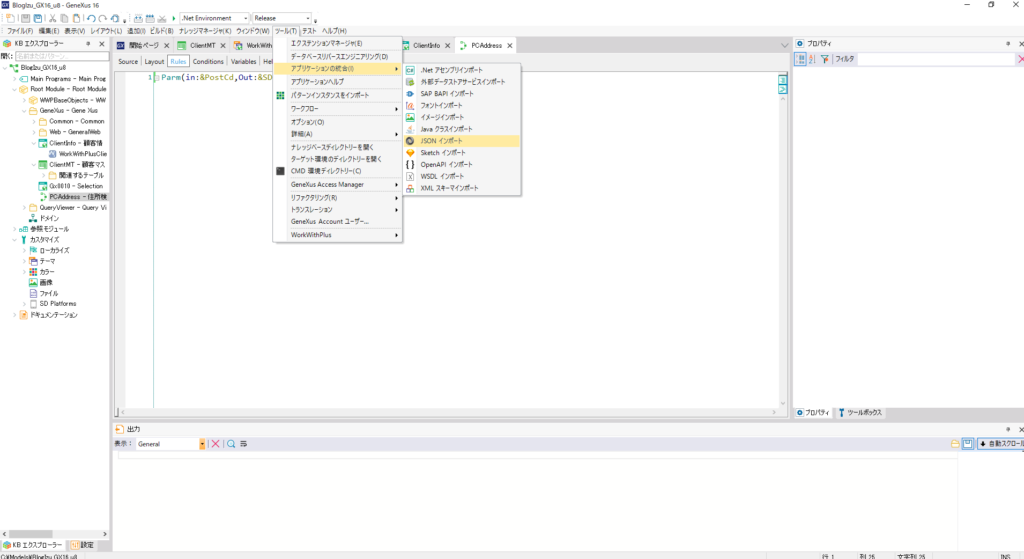The height and width of the screenshot is (559, 1024).
Task: Select JSON インポート menu entry
Action: 462,140
